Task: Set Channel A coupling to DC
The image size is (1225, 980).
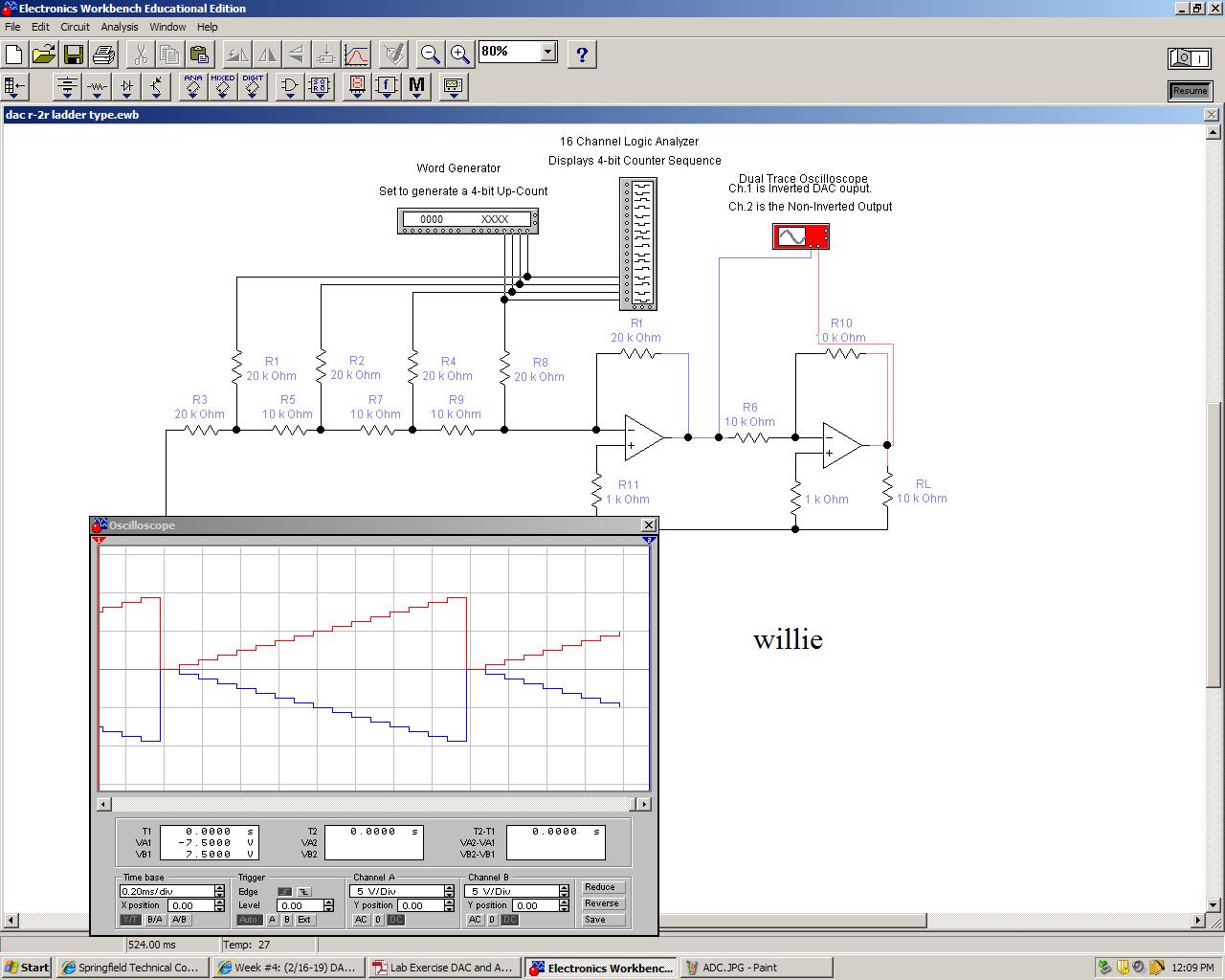Action: (395, 920)
